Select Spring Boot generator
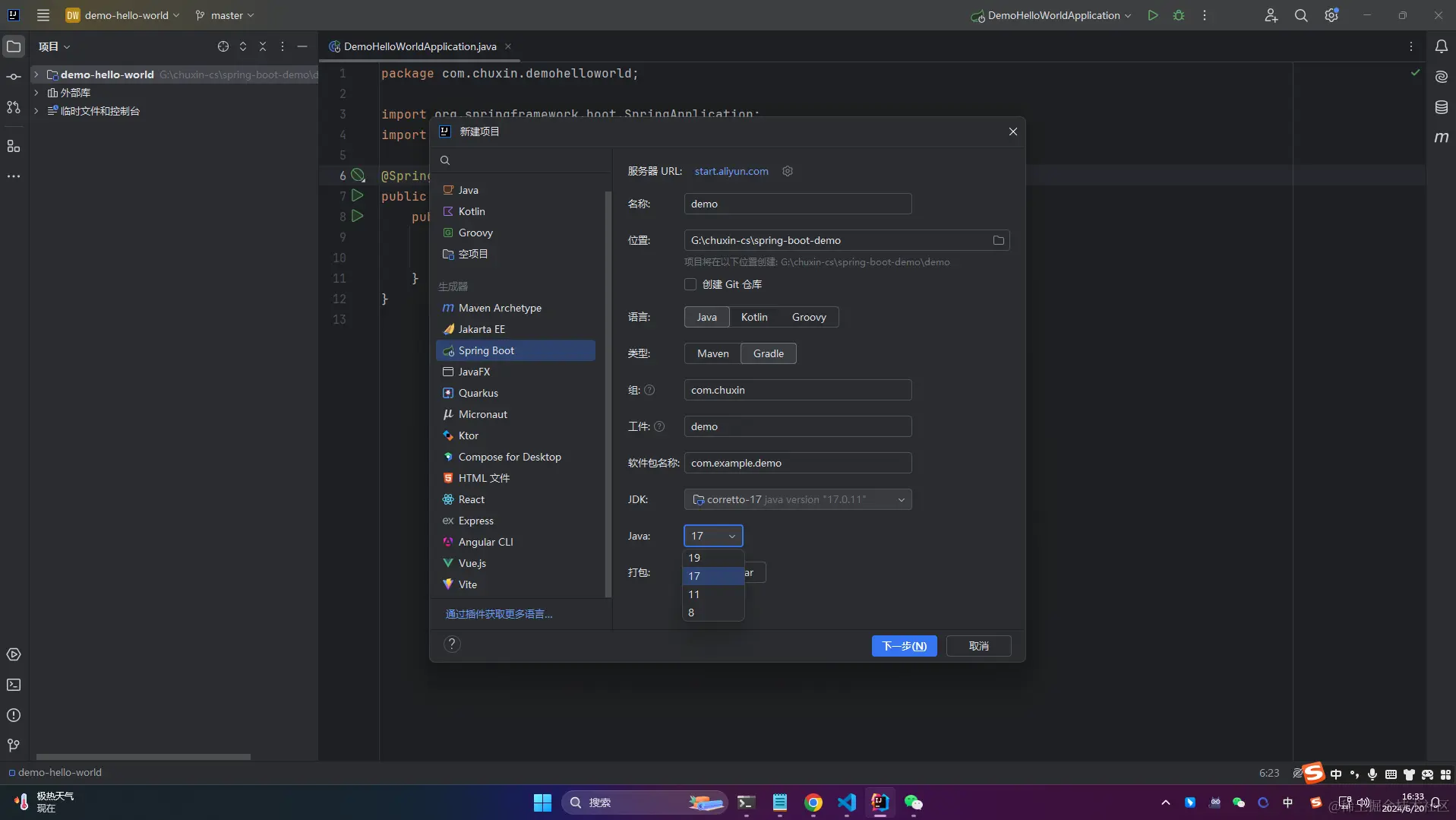 [x=515, y=350]
